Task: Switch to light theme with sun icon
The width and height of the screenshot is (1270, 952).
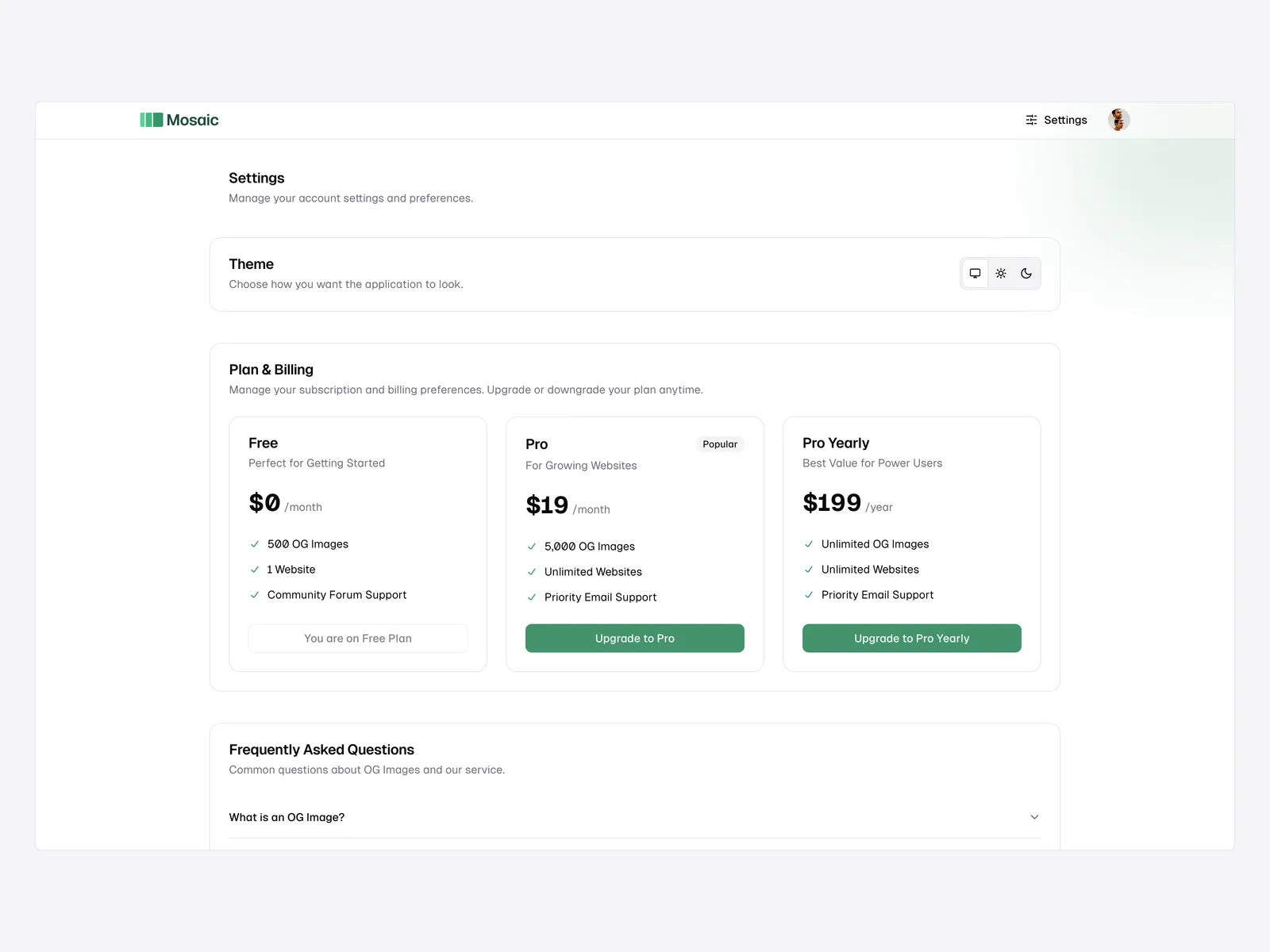Action: coord(1001,274)
